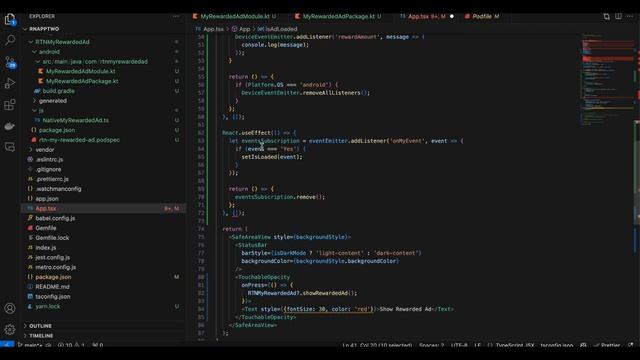Image resolution: width=640 pixels, height=360 pixels.
Task: Switch to MyRewardedAdModule.kt tab
Action: (x=235, y=16)
